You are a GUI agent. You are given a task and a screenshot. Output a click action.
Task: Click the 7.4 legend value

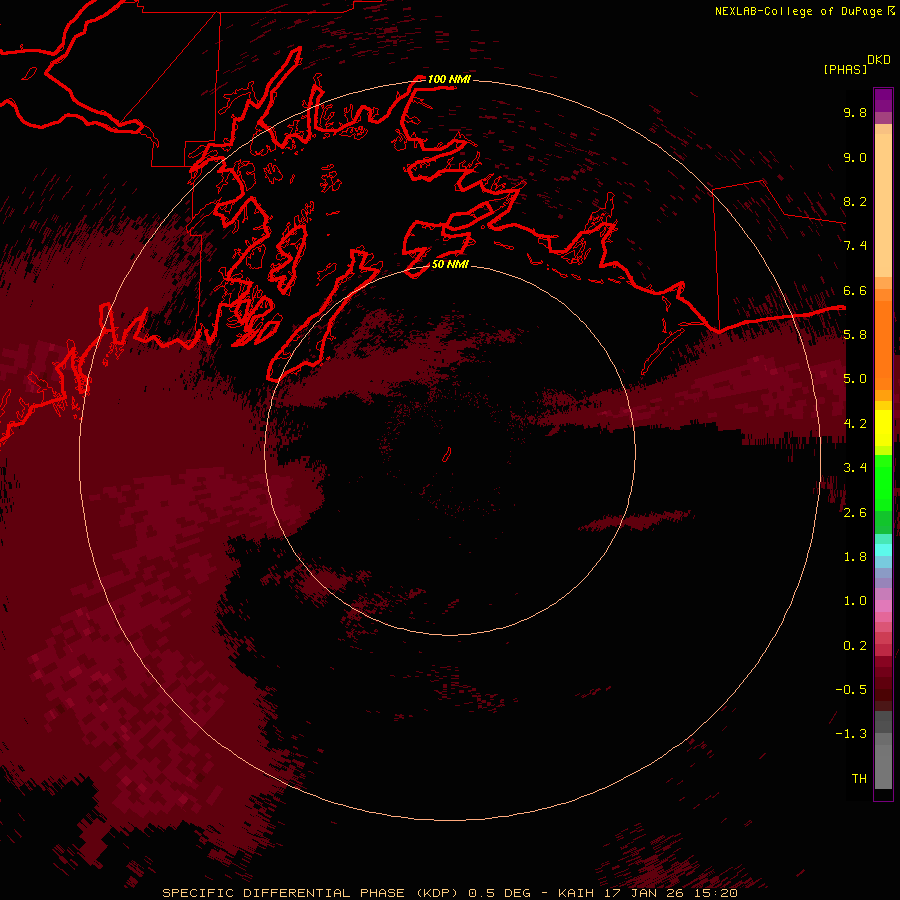pos(855,246)
